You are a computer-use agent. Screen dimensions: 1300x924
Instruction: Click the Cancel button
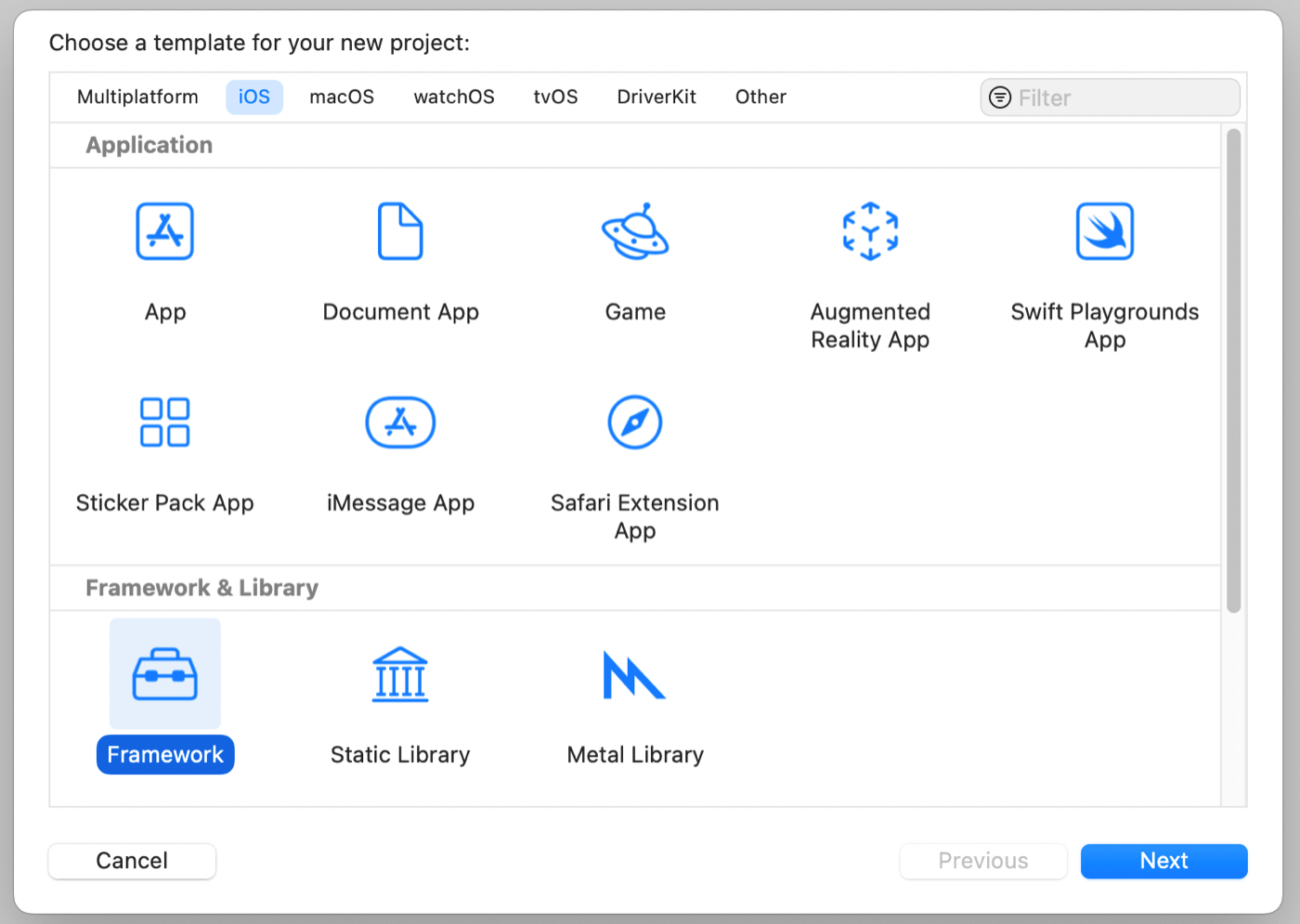point(132,861)
